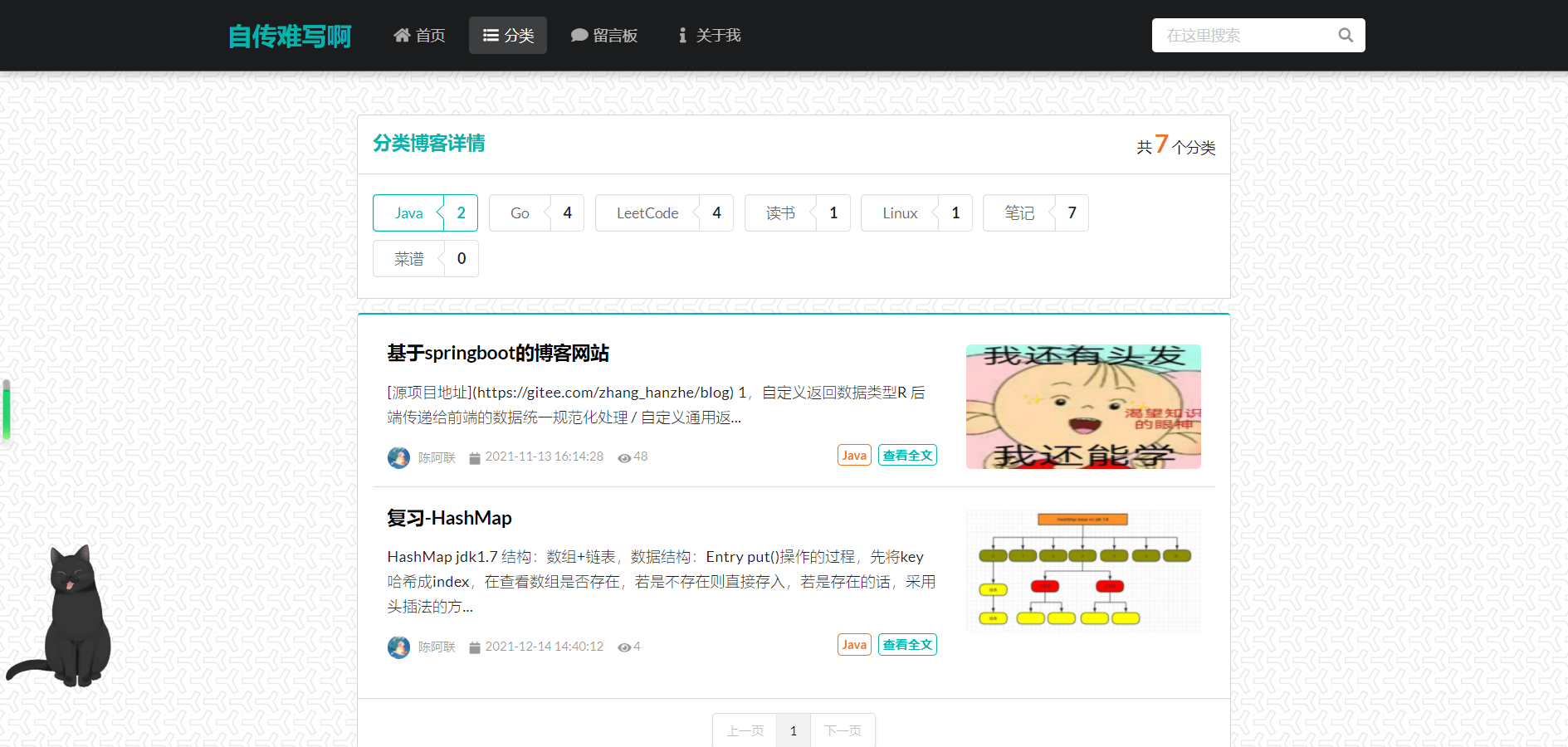Click the site logo 自传难写啊
Image resolution: width=1568 pixels, height=747 pixels.
point(290,35)
